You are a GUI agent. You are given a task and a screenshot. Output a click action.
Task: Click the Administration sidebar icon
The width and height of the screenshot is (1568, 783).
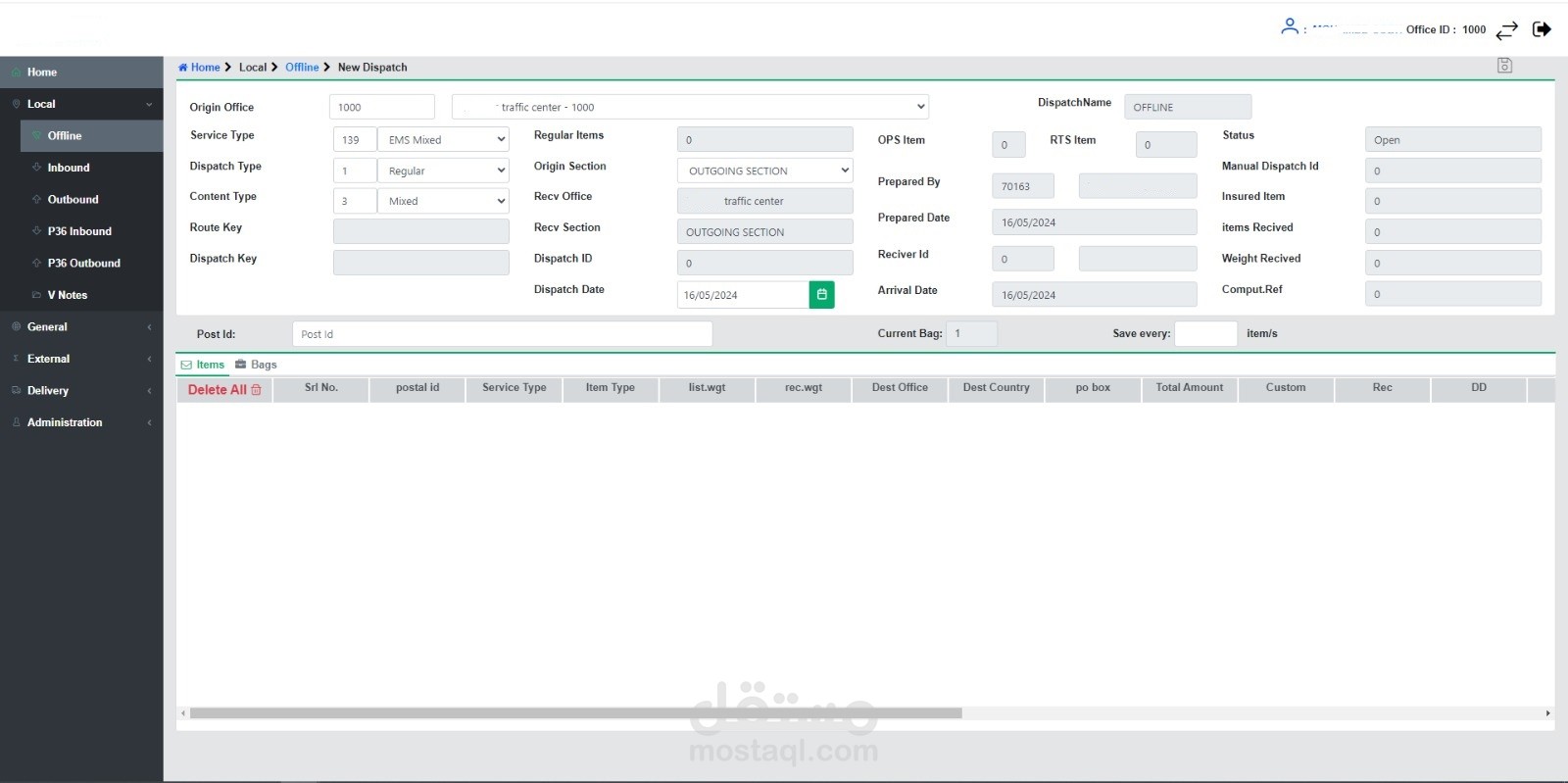pos(17,422)
